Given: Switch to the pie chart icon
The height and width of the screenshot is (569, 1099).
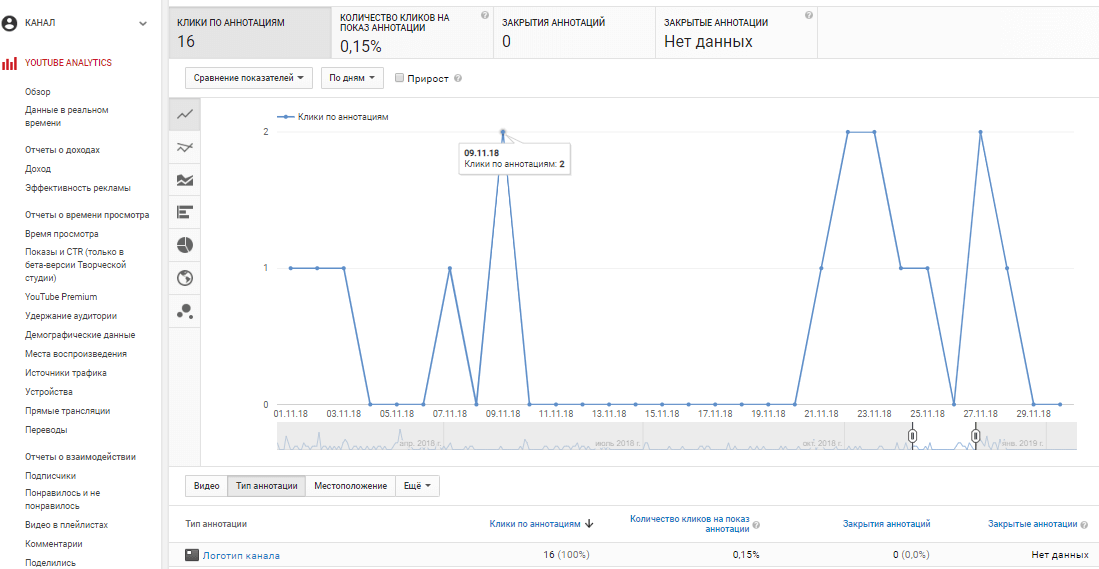Looking at the screenshot, I should click(185, 245).
